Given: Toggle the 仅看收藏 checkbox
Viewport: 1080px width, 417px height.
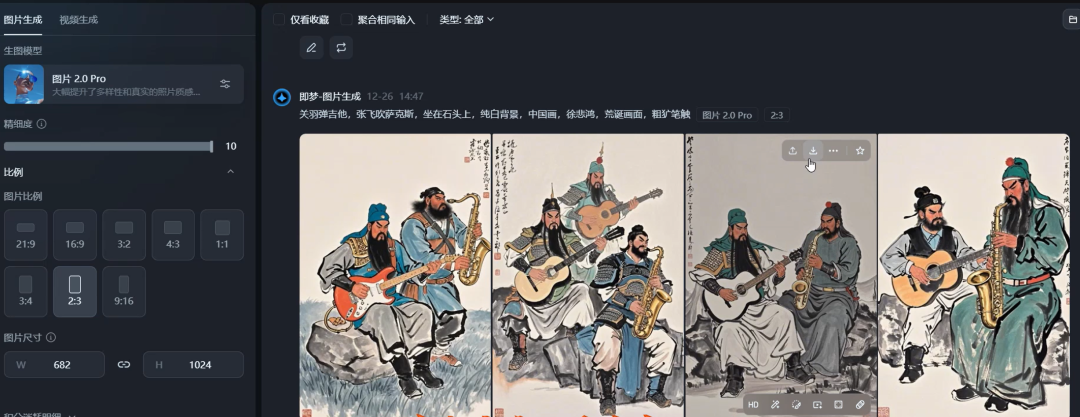Looking at the screenshot, I should [279, 19].
